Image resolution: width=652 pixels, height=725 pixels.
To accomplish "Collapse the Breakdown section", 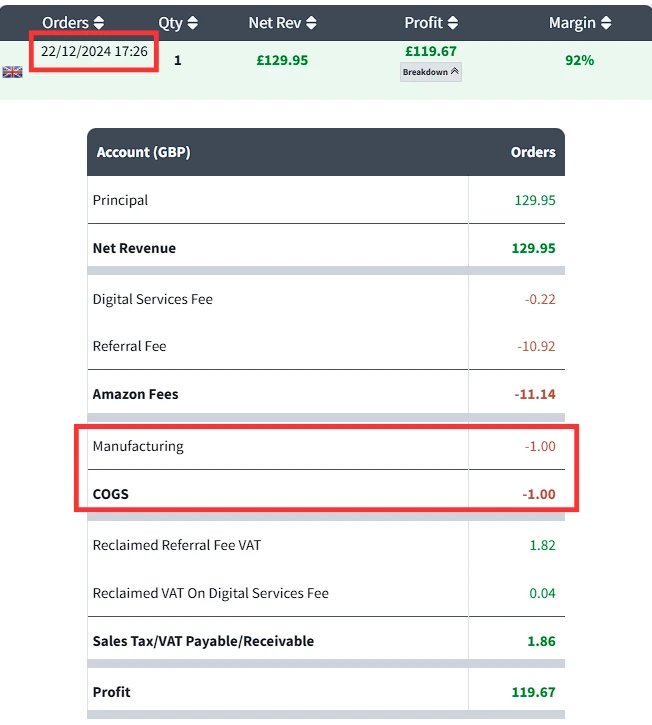I will click(x=431, y=72).
